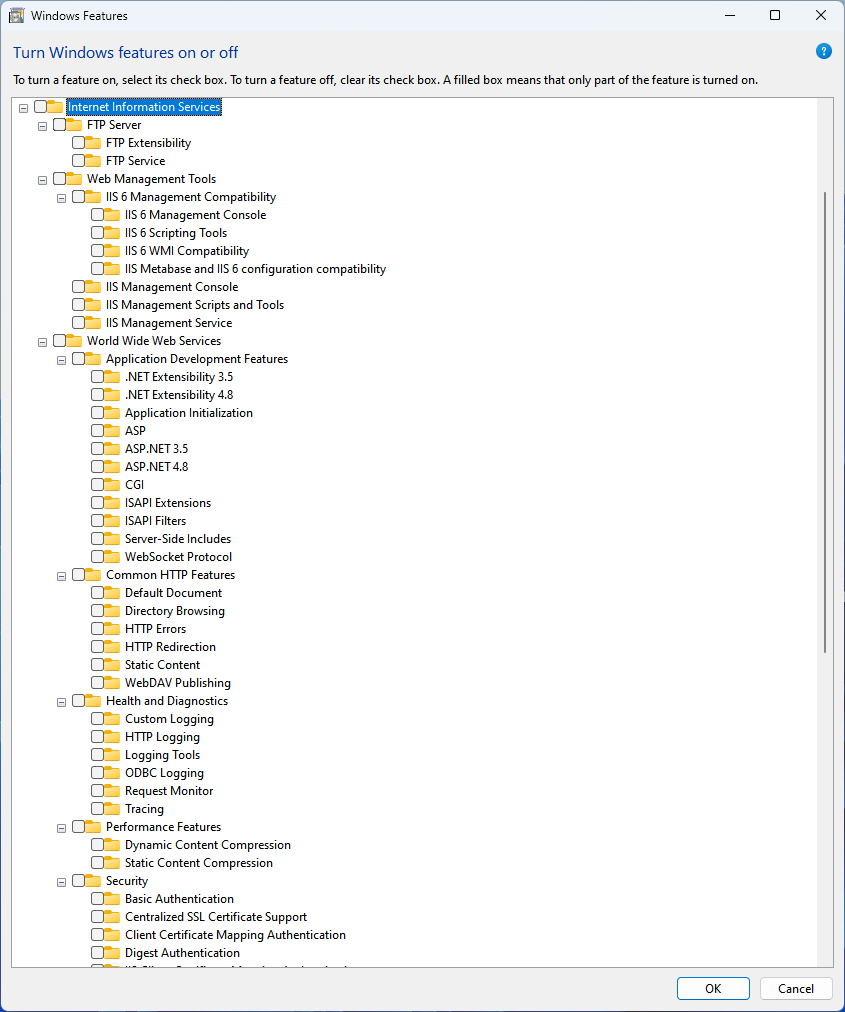The image size is (845, 1012).
Task: Collapse the World Wide Web Services node
Action: [43, 342]
